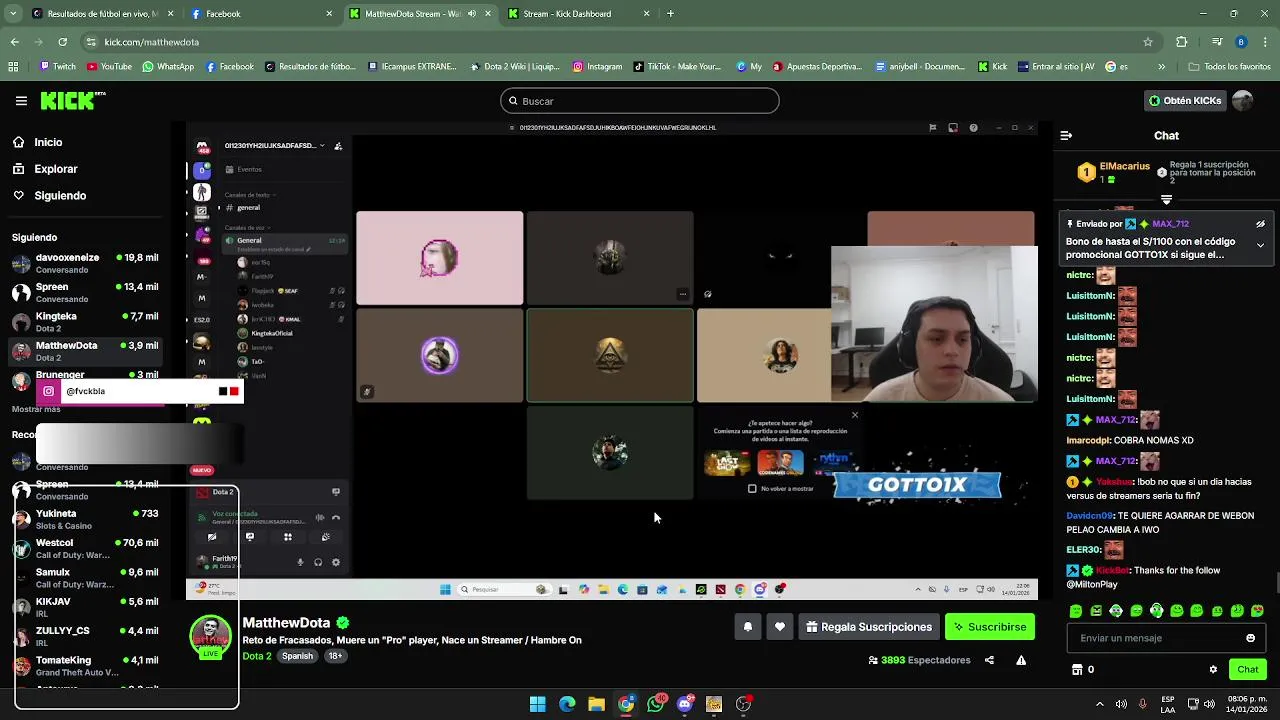
Task: Open the tab search dropdown arrow
Action: click(12, 14)
